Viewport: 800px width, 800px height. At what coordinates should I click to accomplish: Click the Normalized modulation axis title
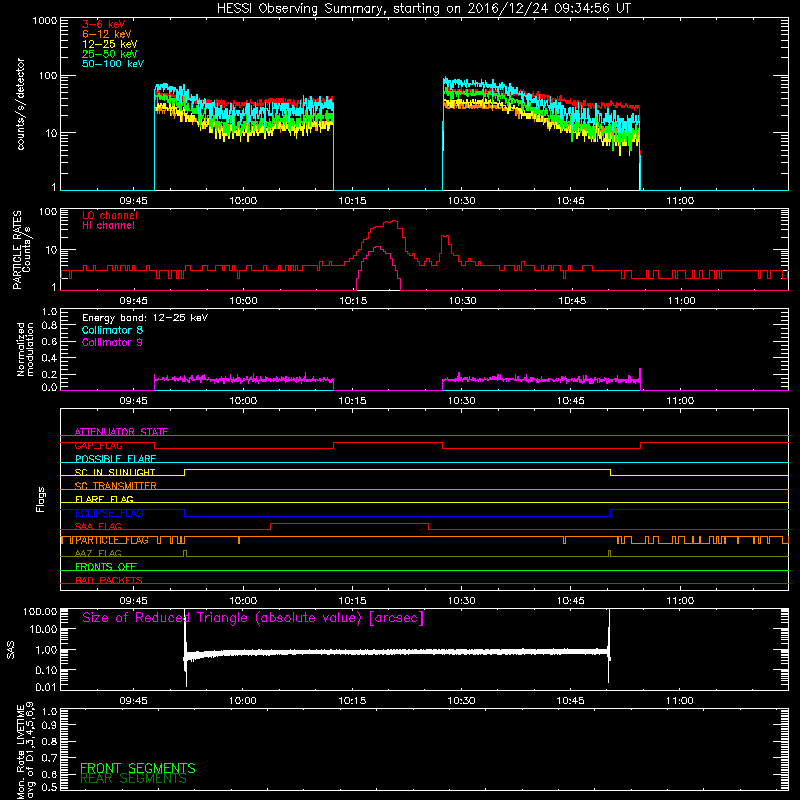(25, 349)
